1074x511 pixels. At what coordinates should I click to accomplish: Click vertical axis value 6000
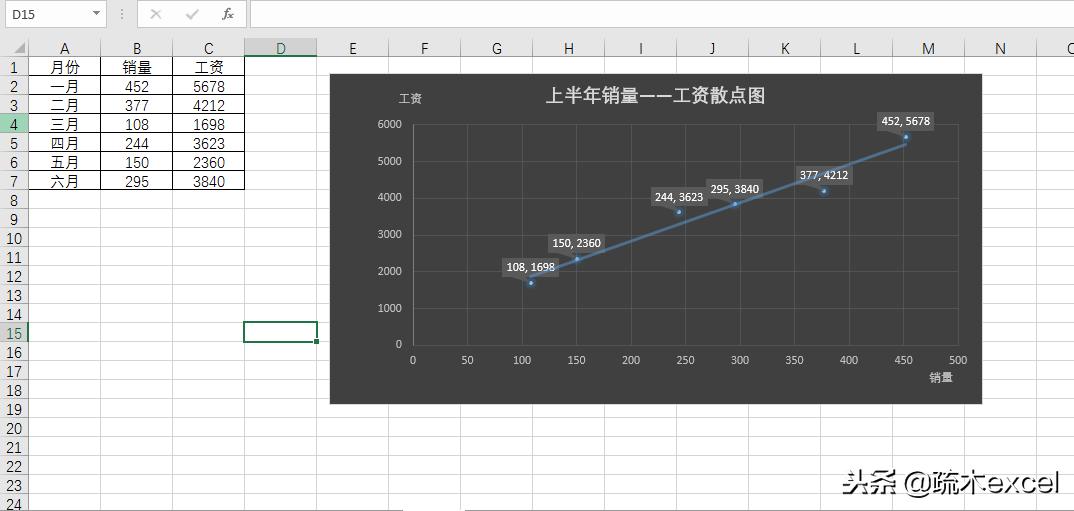[389, 125]
